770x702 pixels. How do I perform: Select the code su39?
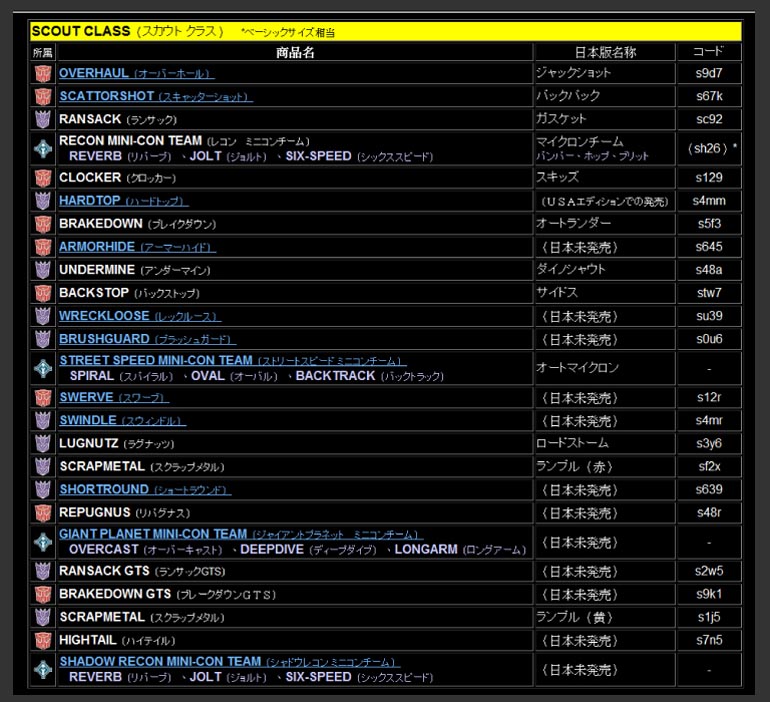click(x=709, y=316)
